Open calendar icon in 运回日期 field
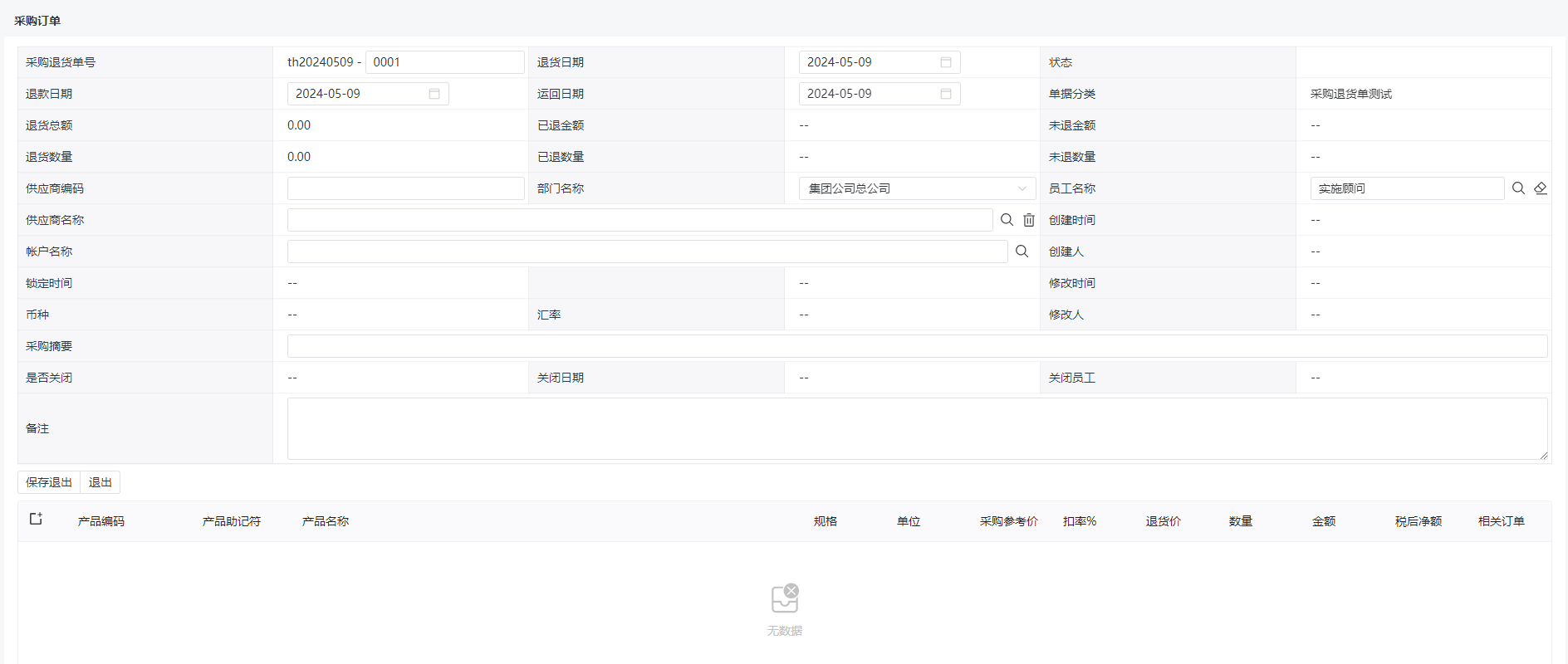 945,94
